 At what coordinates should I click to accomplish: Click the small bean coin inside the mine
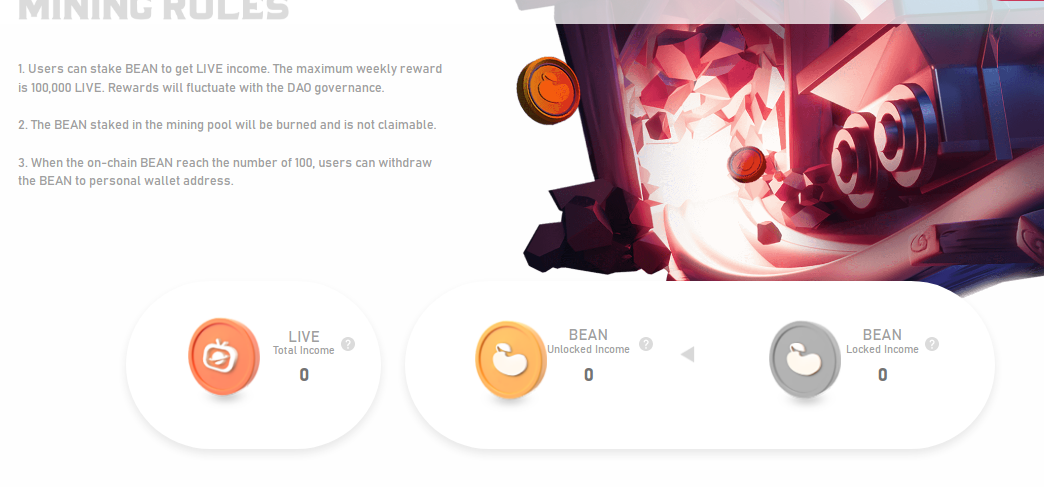point(746,165)
